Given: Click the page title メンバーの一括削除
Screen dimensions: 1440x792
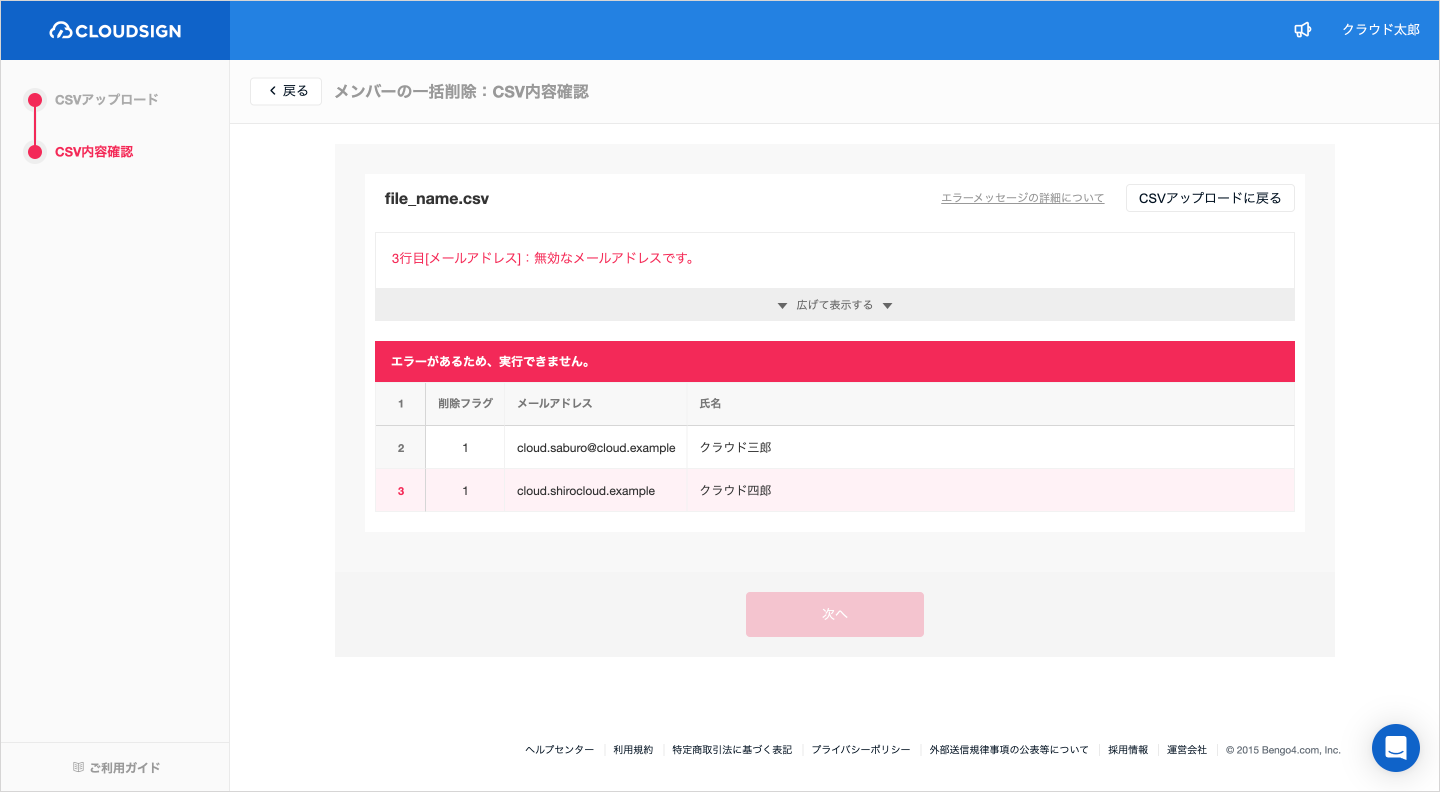Looking at the screenshot, I should pos(461,92).
